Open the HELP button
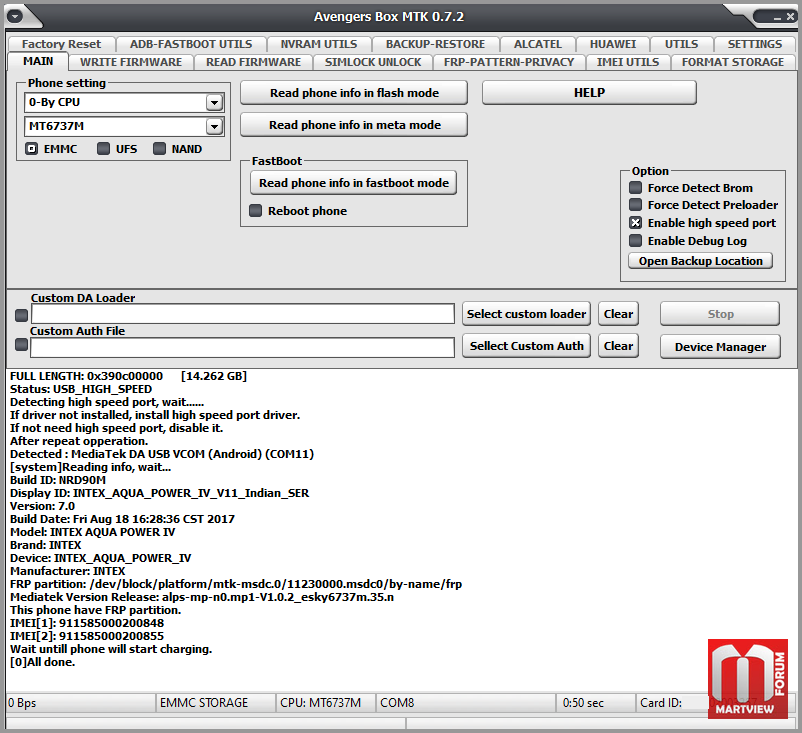 589,93
